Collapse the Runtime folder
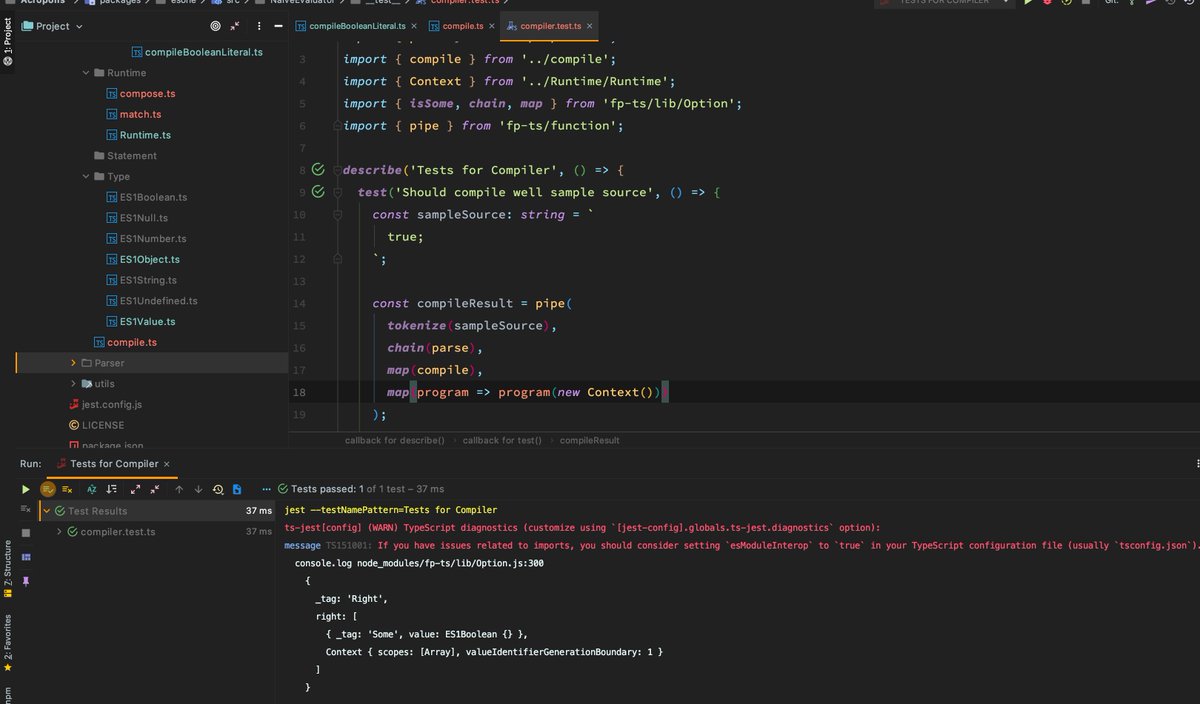Image resolution: width=1200 pixels, height=704 pixels. click(x=86, y=73)
